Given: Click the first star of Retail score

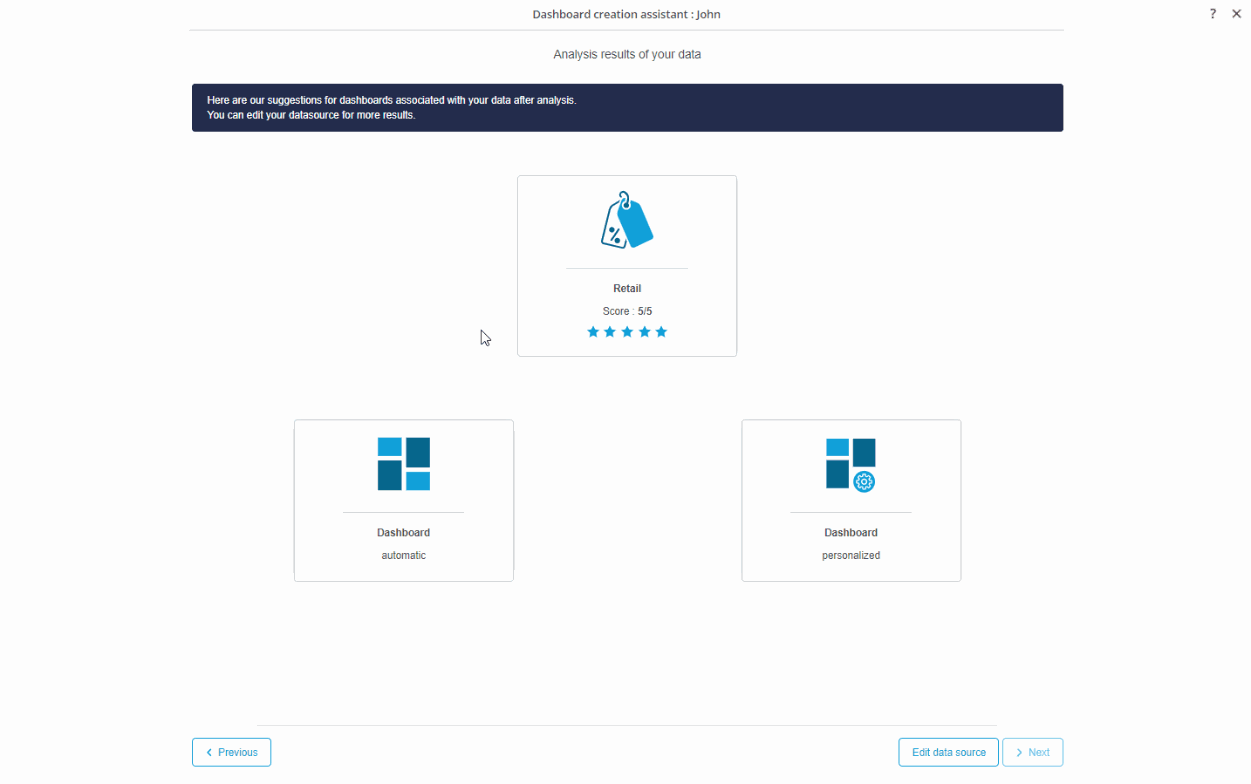Looking at the screenshot, I should tap(593, 332).
